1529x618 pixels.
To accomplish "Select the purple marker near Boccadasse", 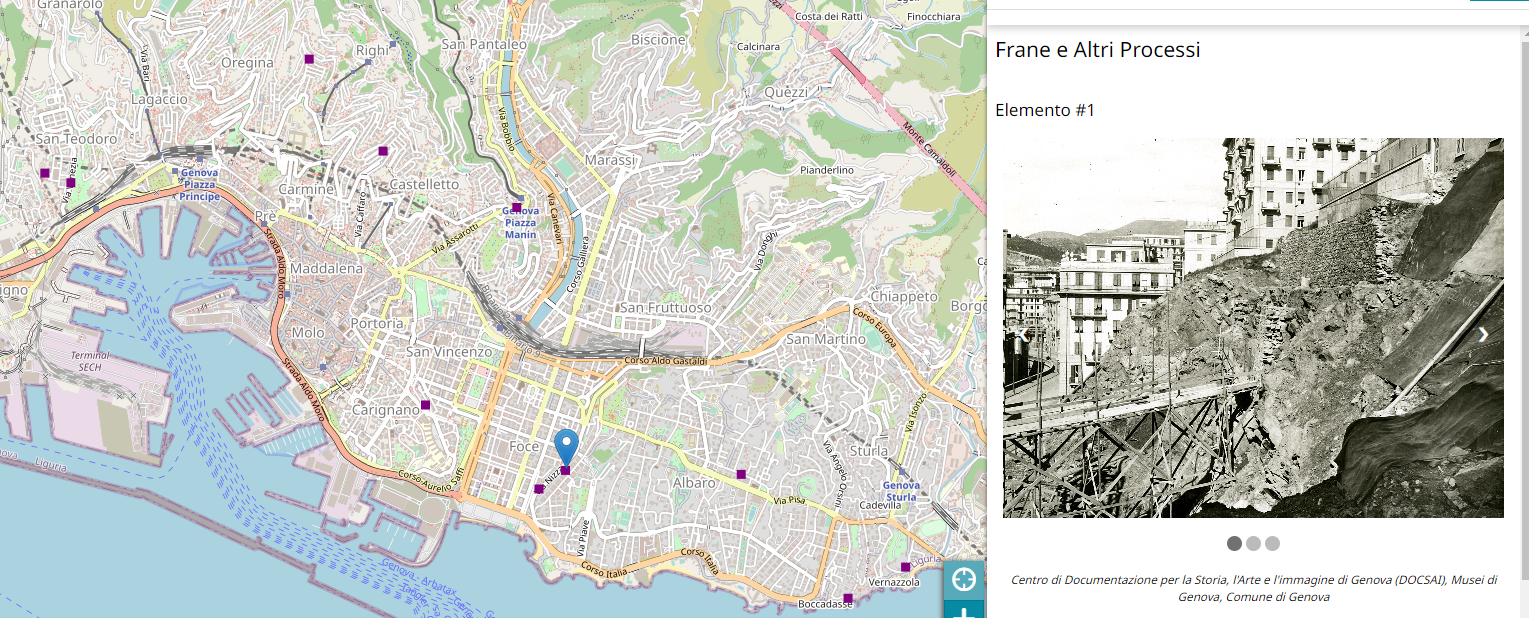I will [848, 599].
